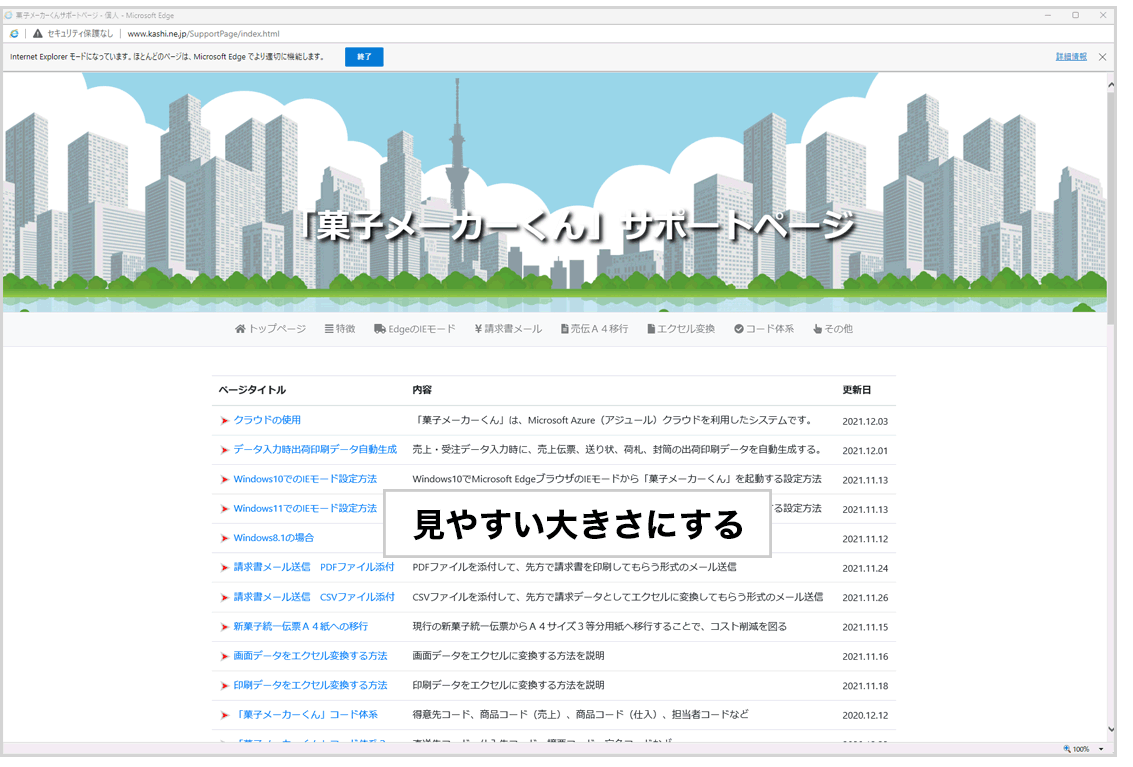Click the zoom magnifier icon in status bar

(x=1067, y=749)
